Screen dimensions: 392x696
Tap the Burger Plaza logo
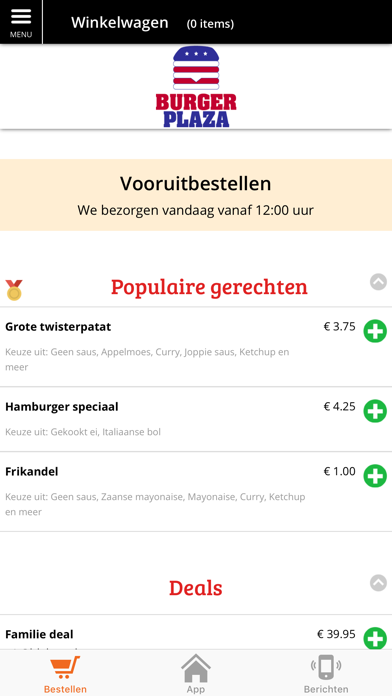[196, 87]
